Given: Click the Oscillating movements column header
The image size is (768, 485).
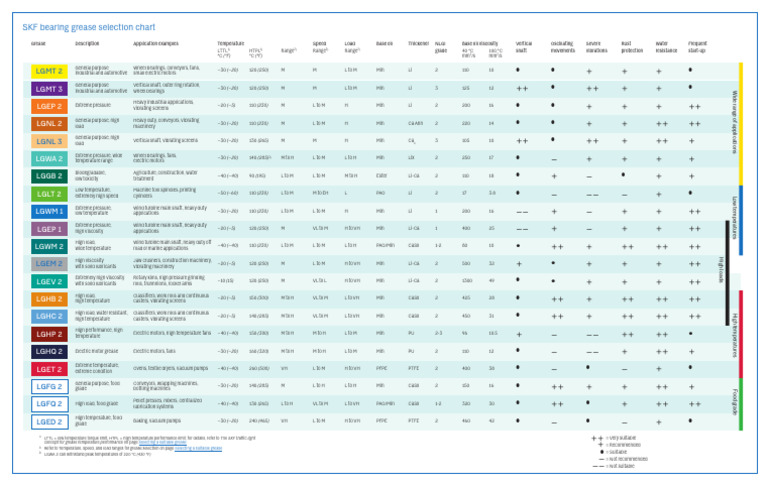Looking at the screenshot, I should pyautogui.click(x=563, y=47).
